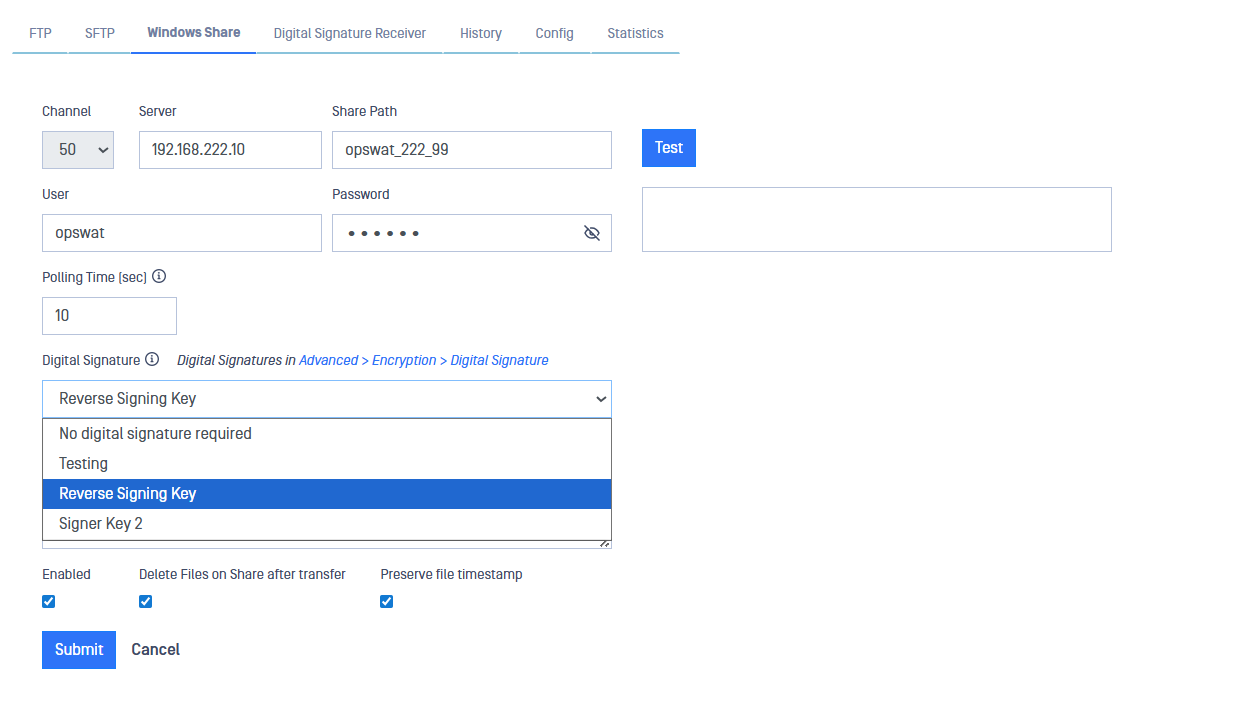
Task: Click into the Server address field
Action: pyautogui.click(x=230, y=150)
